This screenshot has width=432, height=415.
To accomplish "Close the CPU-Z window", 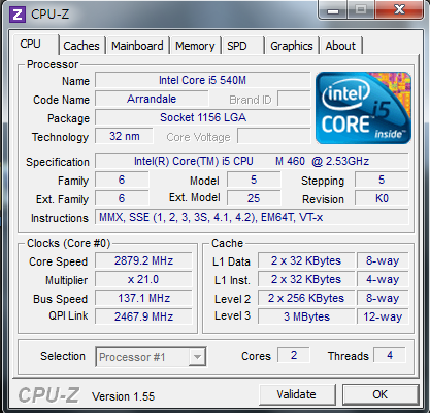I will (x=399, y=10).
